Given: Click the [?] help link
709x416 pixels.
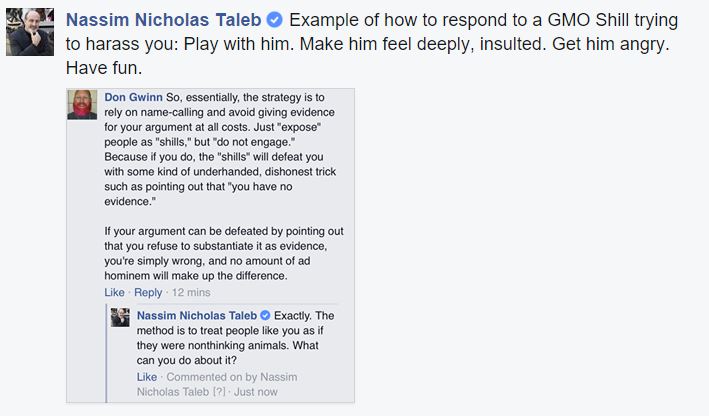Looking at the screenshot, I should point(216,391).
